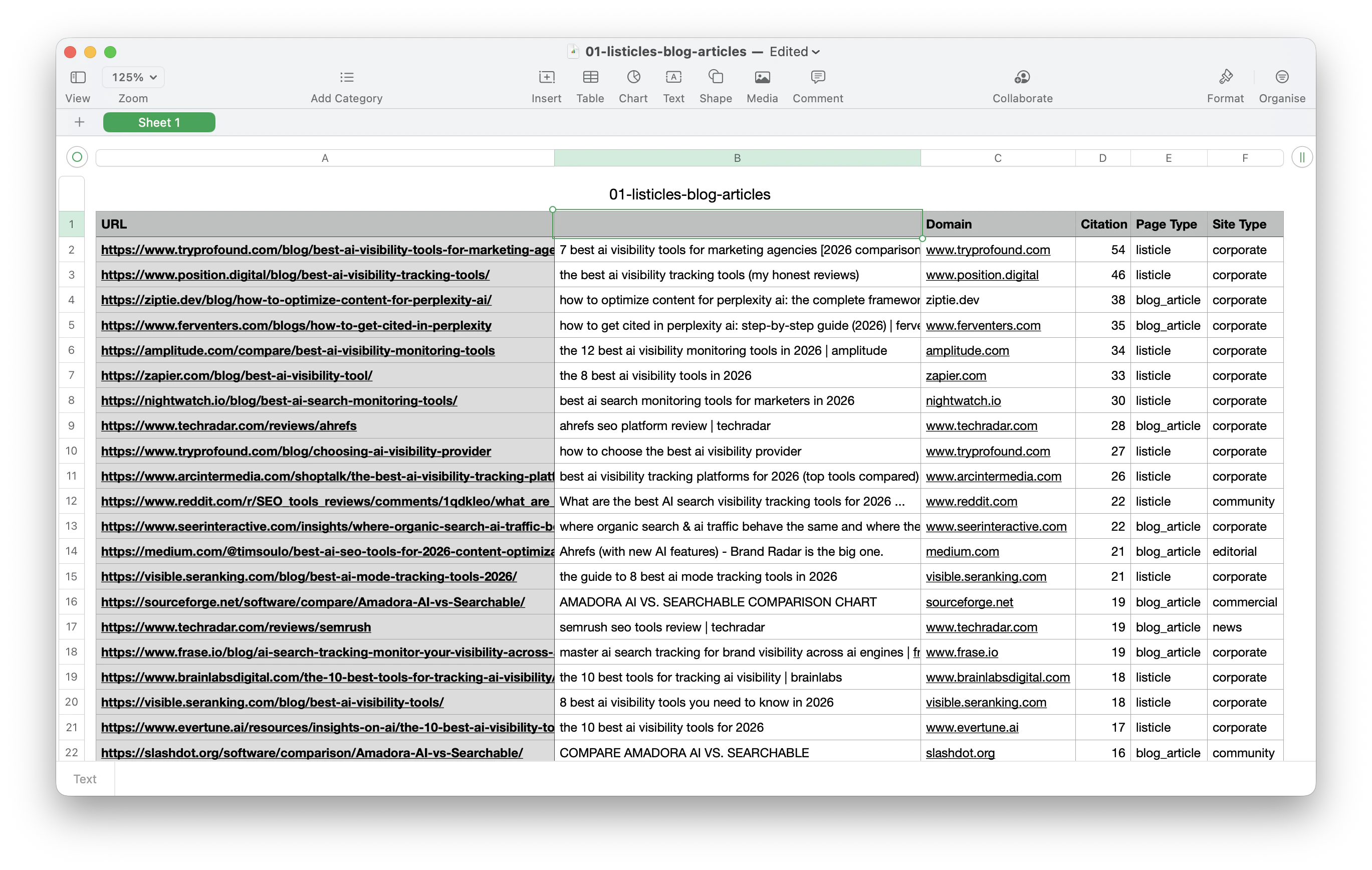Select the cell 'the 8 best ai visibility tools in 2026'

tap(737, 375)
